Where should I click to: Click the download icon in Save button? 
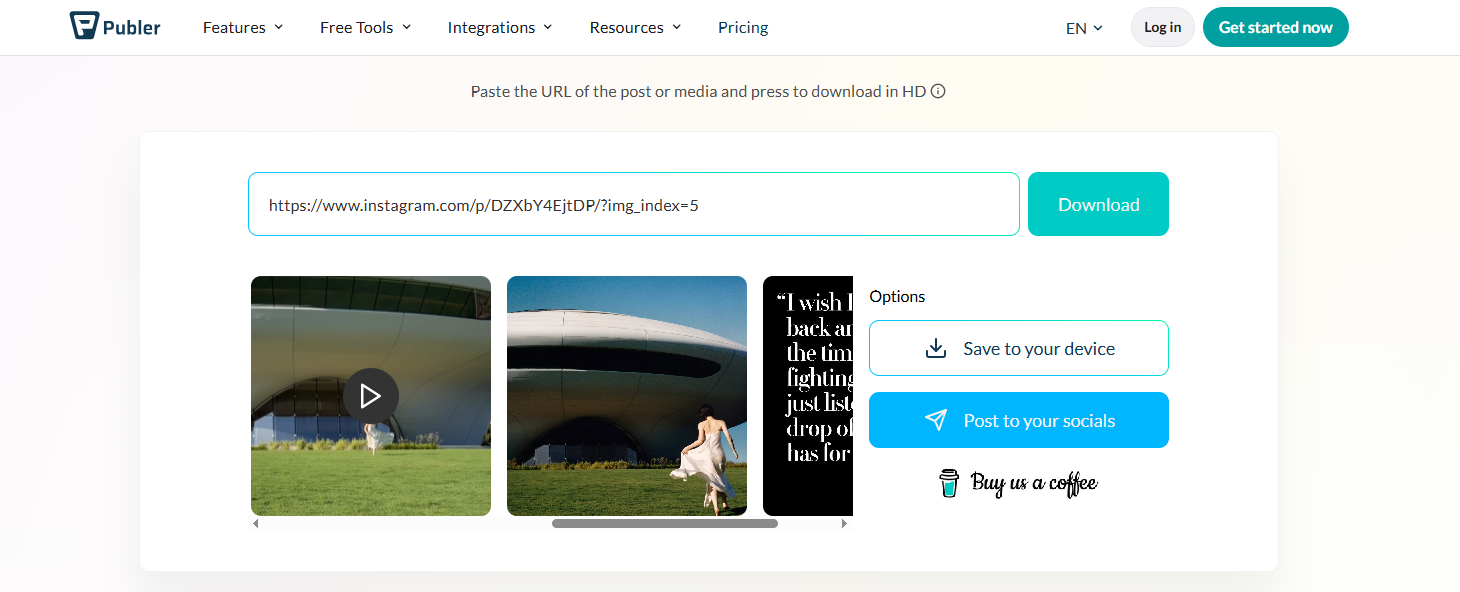pyautogui.click(x=936, y=348)
